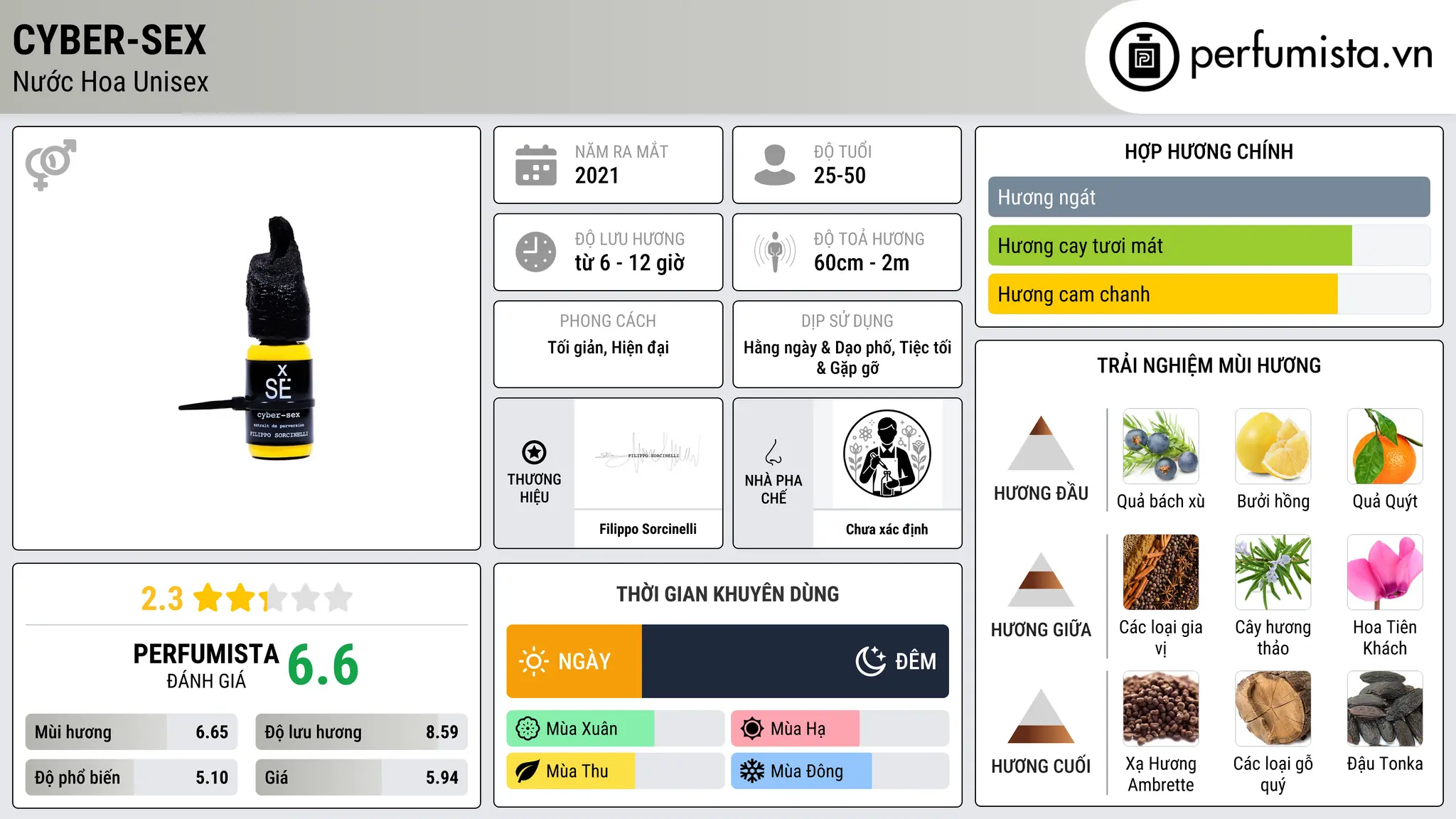1456x819 pixels.
Task: Click the user rating number 2.3
Action: click(x=162, y=598)
